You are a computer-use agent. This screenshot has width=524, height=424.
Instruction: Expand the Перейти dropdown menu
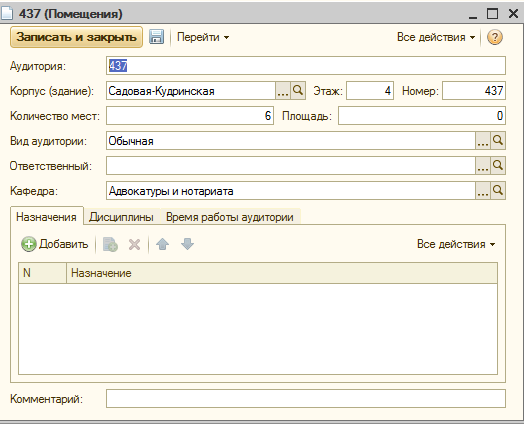(203, 37)
